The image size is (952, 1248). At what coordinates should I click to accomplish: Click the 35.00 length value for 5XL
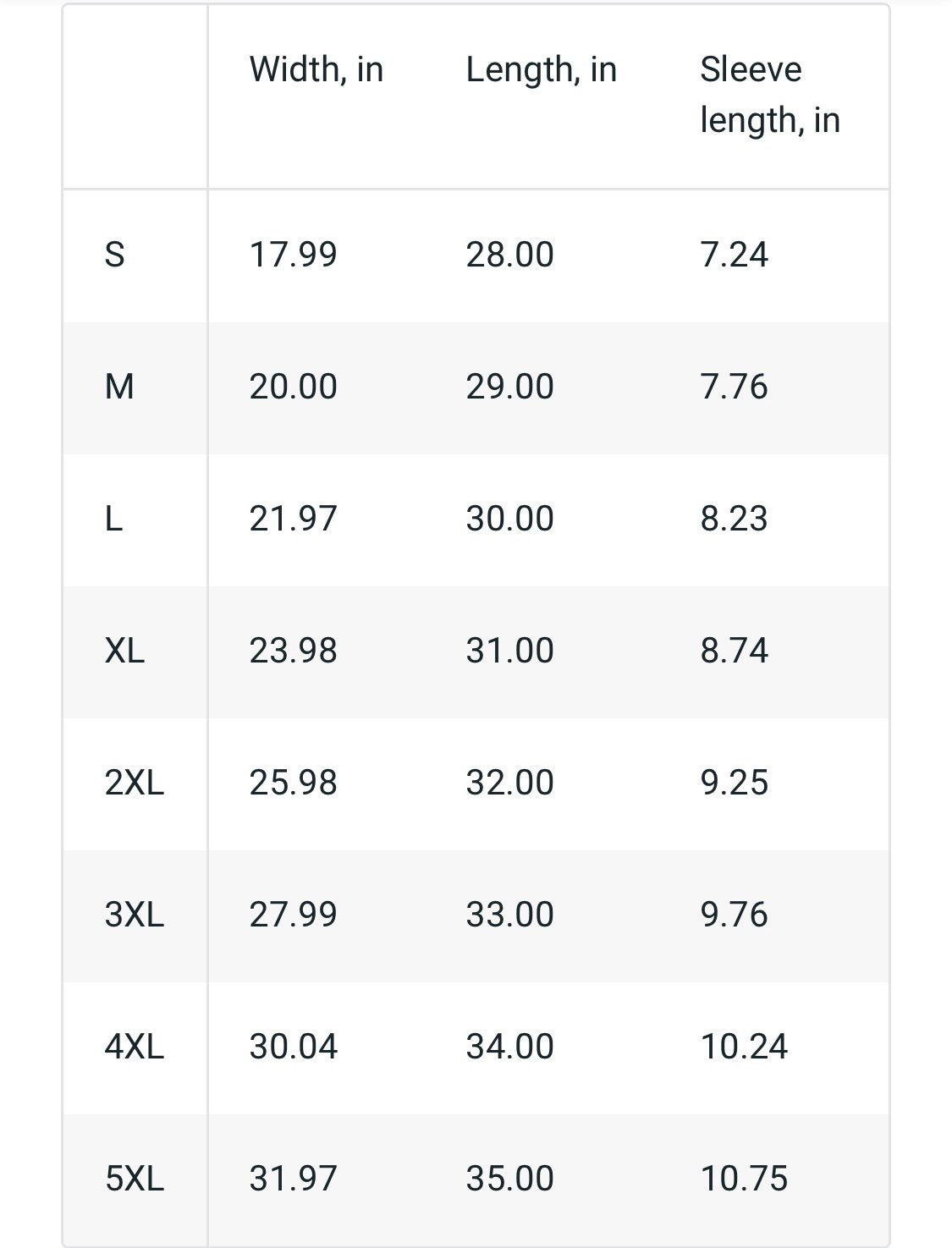click(x=509, y=1179)
